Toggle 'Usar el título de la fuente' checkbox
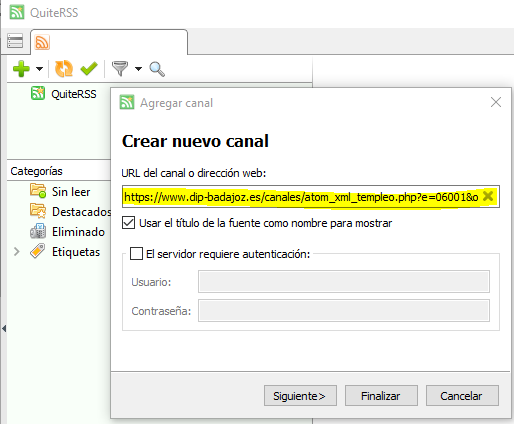 tap(129, 223)
